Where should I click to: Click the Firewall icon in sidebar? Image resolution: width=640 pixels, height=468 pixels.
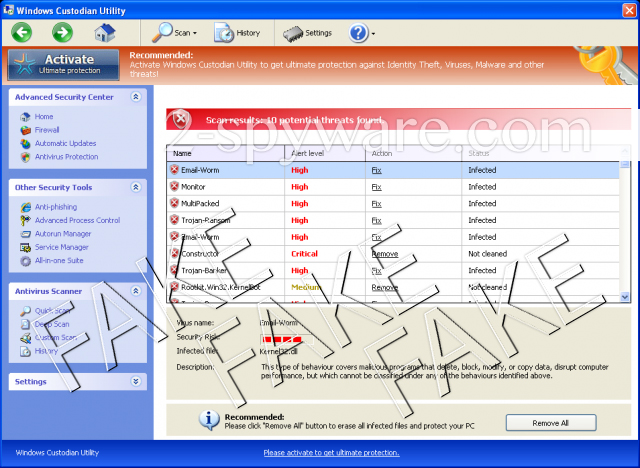pyautogui.click(x=25, y=130)
